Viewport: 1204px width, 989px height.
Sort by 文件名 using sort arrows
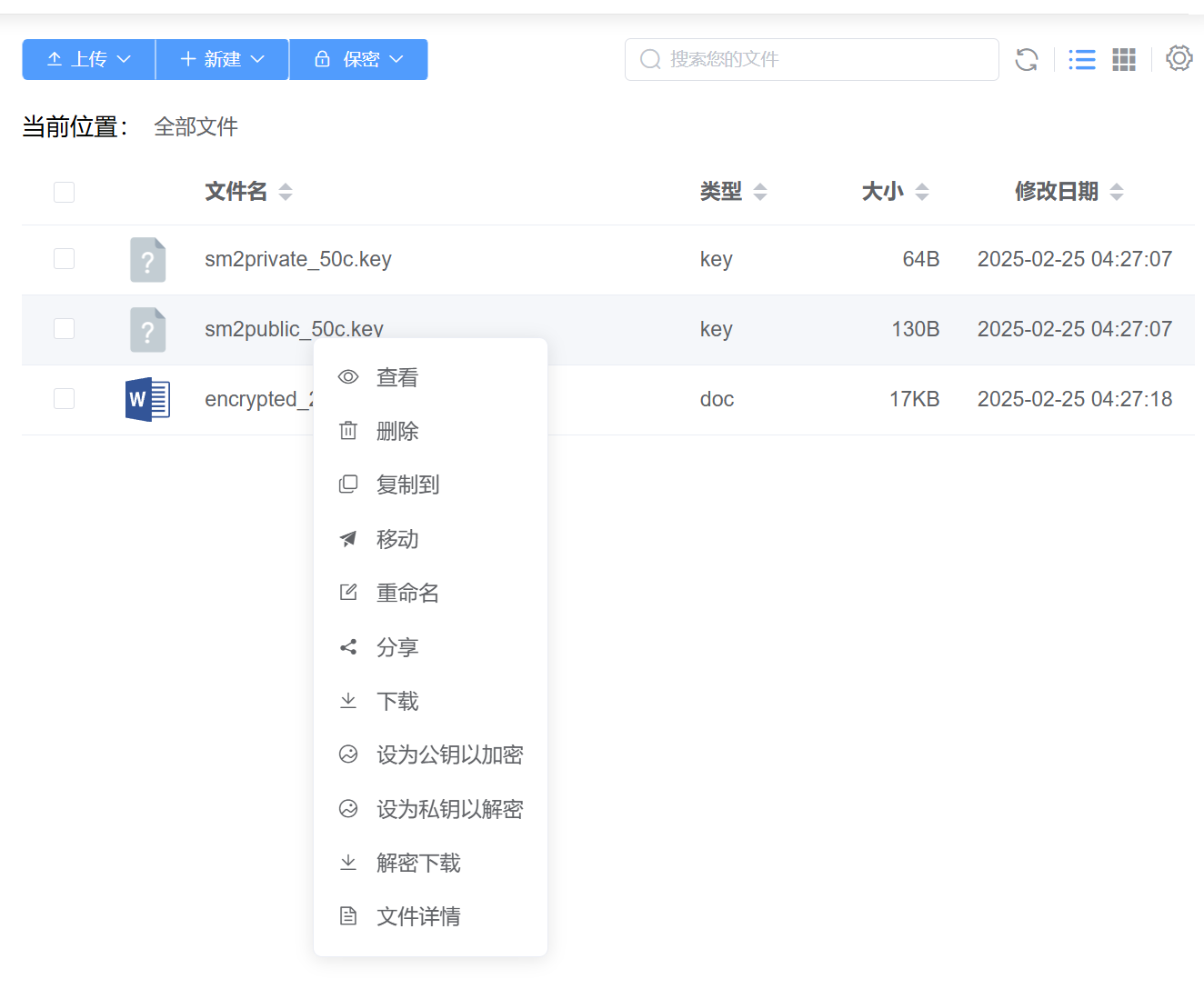[x=286, y=192]
